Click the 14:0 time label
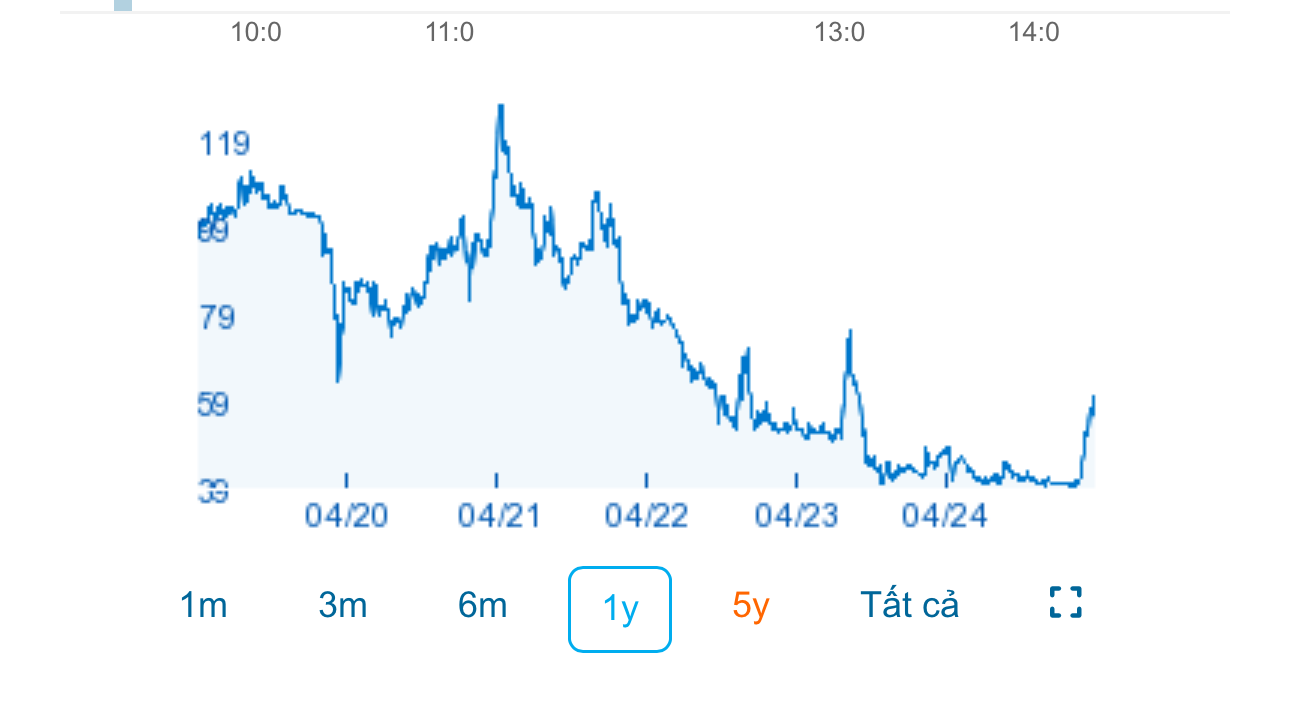 pos(1034,33)
